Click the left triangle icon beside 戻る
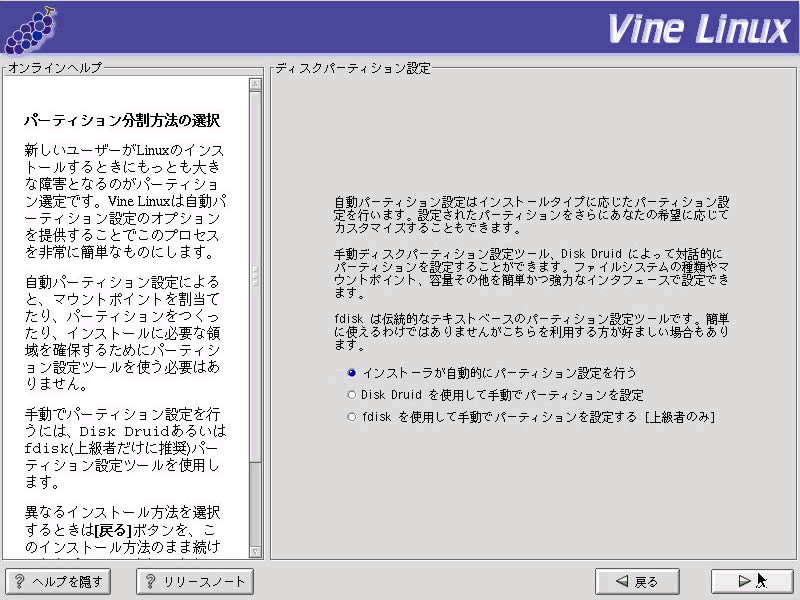Image resolution: width=800 pixels, height=600 pixels. pos(621,581)
